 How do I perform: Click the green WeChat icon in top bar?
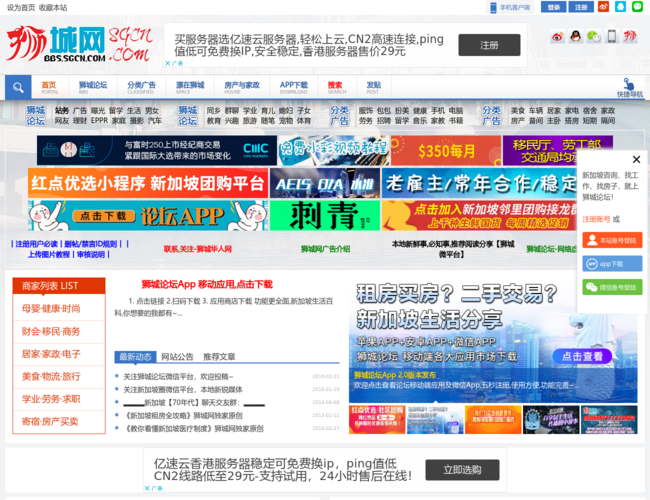pyautogui.click(x=637, y=7)
